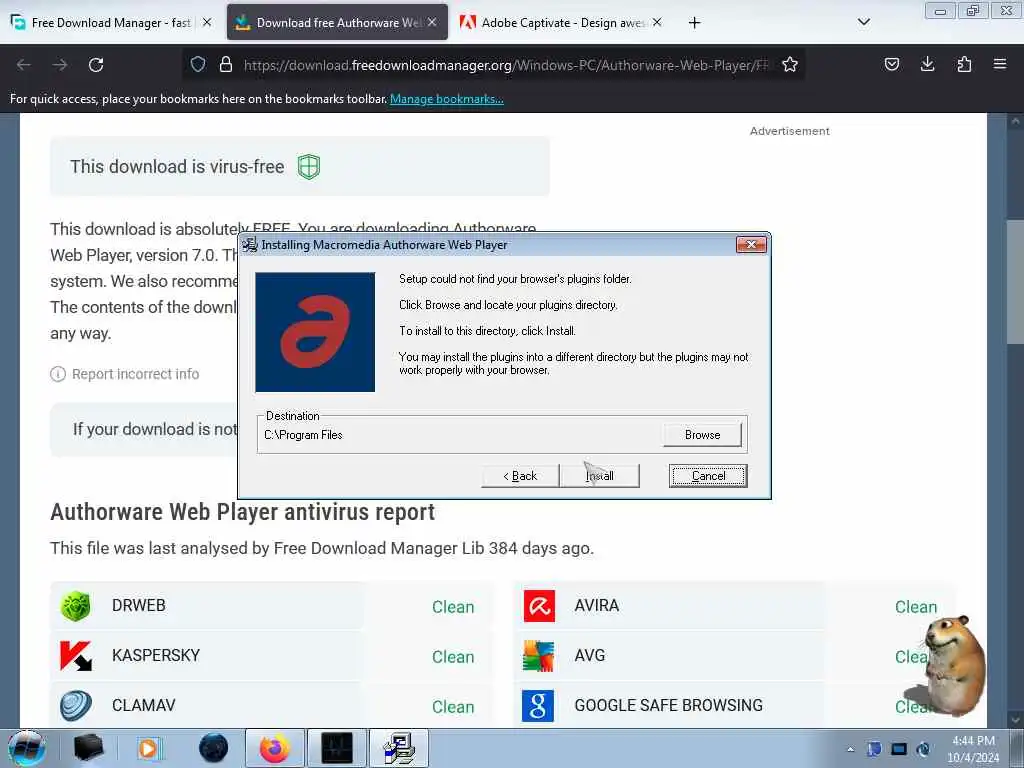Image resolution: width=1024 pixels, height=768 pixels.
Task: Click the Back button in installer
Action: tap(520, 476)
